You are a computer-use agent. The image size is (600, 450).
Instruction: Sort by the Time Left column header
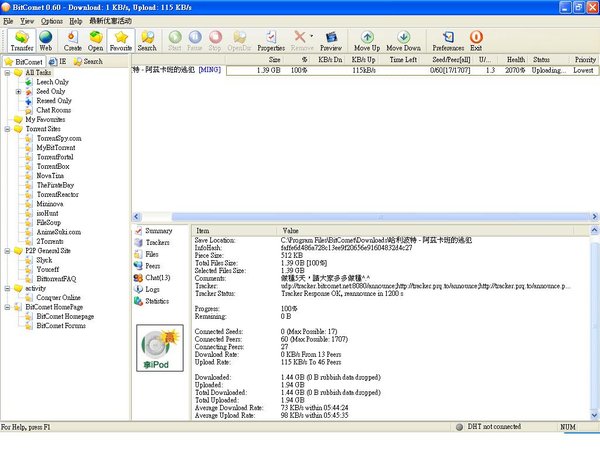[403, 60]
